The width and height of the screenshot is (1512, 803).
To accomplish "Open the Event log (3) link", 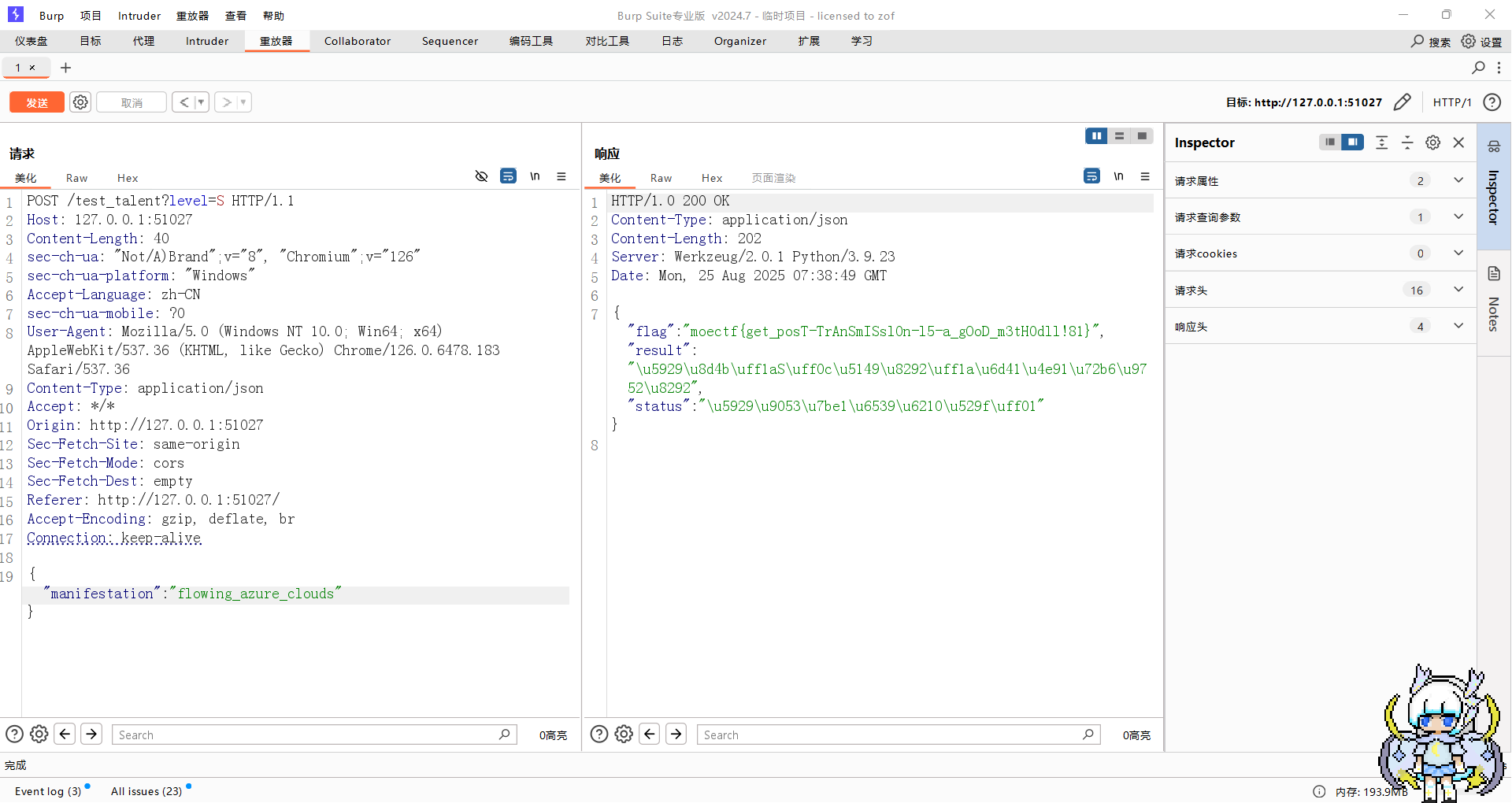I will (48, 791).
